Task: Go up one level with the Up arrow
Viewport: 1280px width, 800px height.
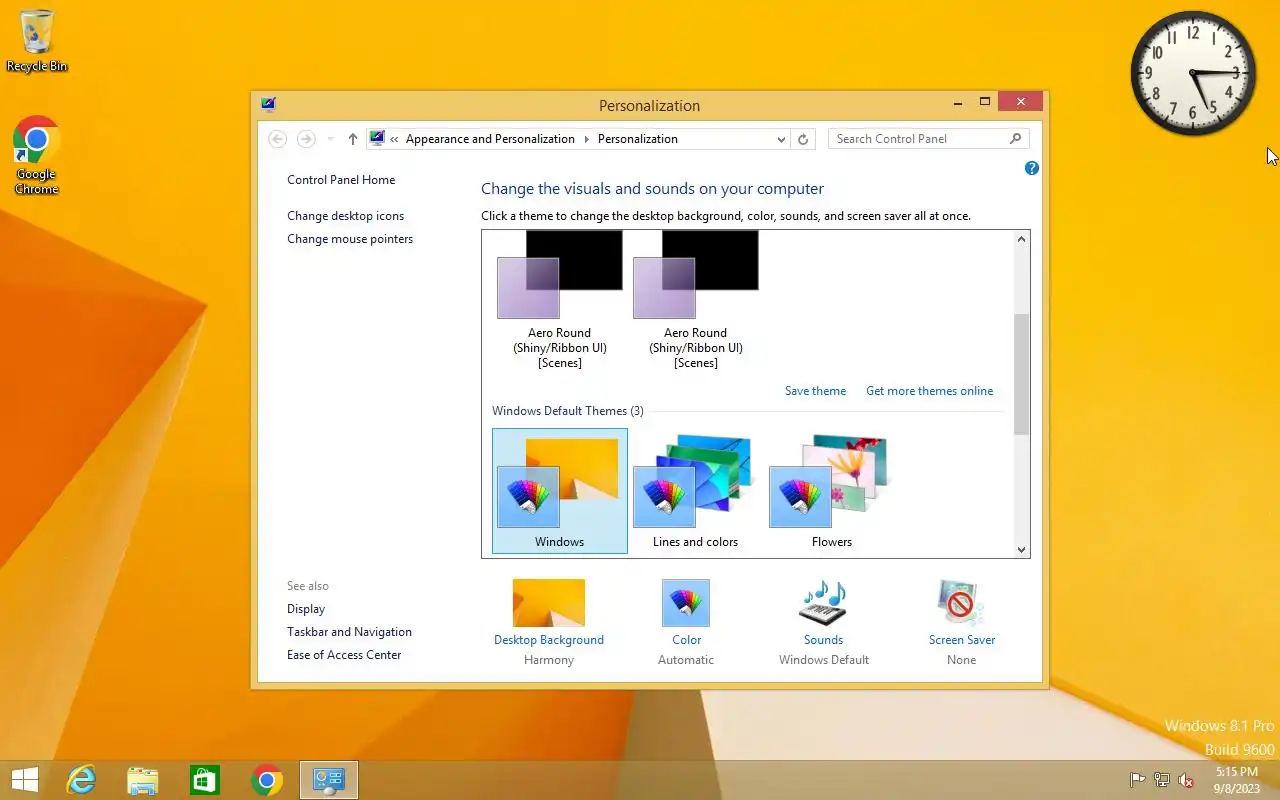Action: 352,139
